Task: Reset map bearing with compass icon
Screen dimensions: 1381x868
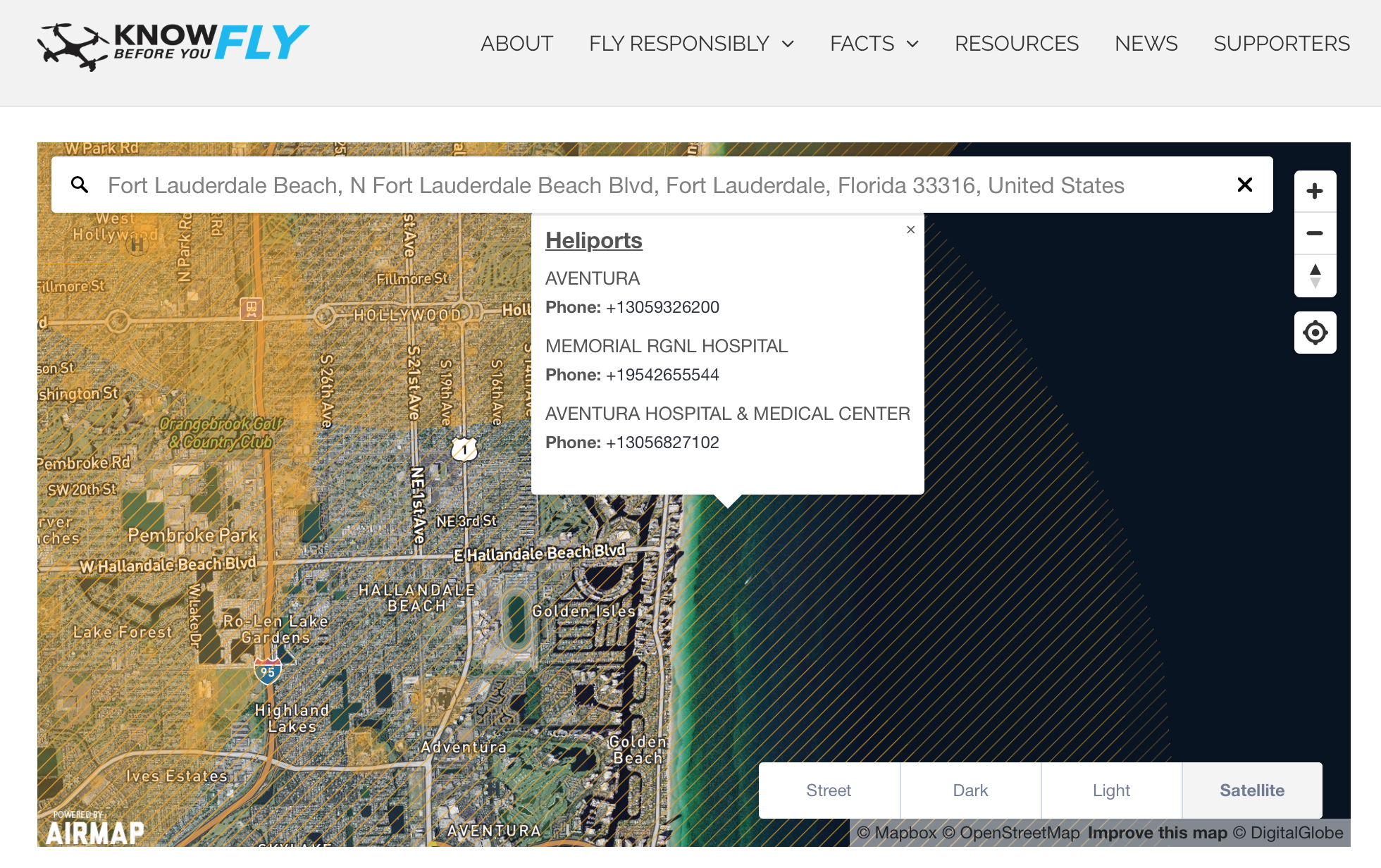Action: pyautogui.click(x=1315, y=275)
